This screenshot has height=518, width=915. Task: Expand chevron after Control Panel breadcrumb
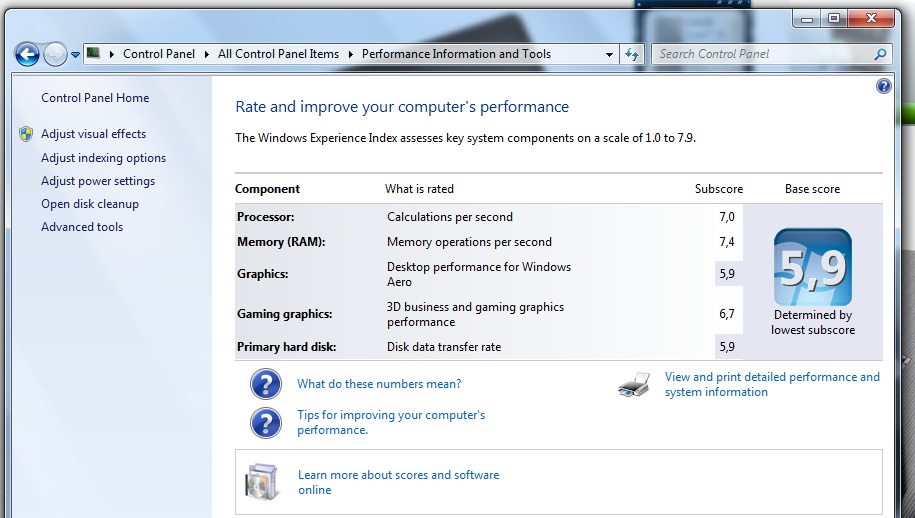(207, 54)
